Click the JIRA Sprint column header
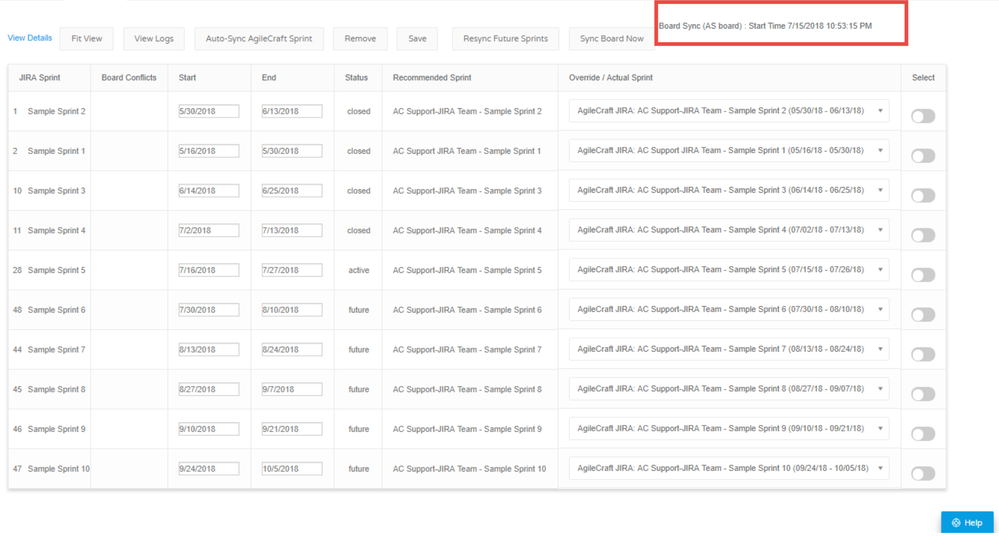 click(40, 78)
